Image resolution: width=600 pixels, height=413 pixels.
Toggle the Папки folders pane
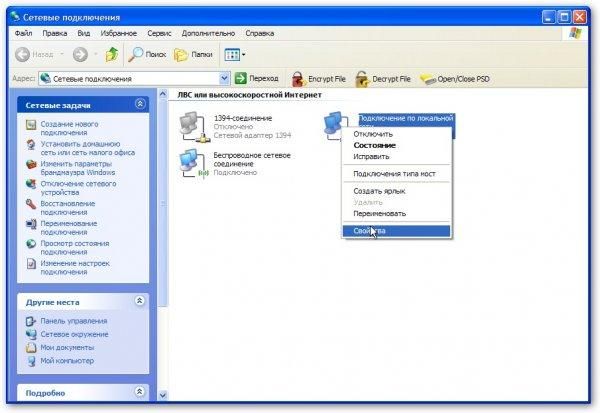193,55
